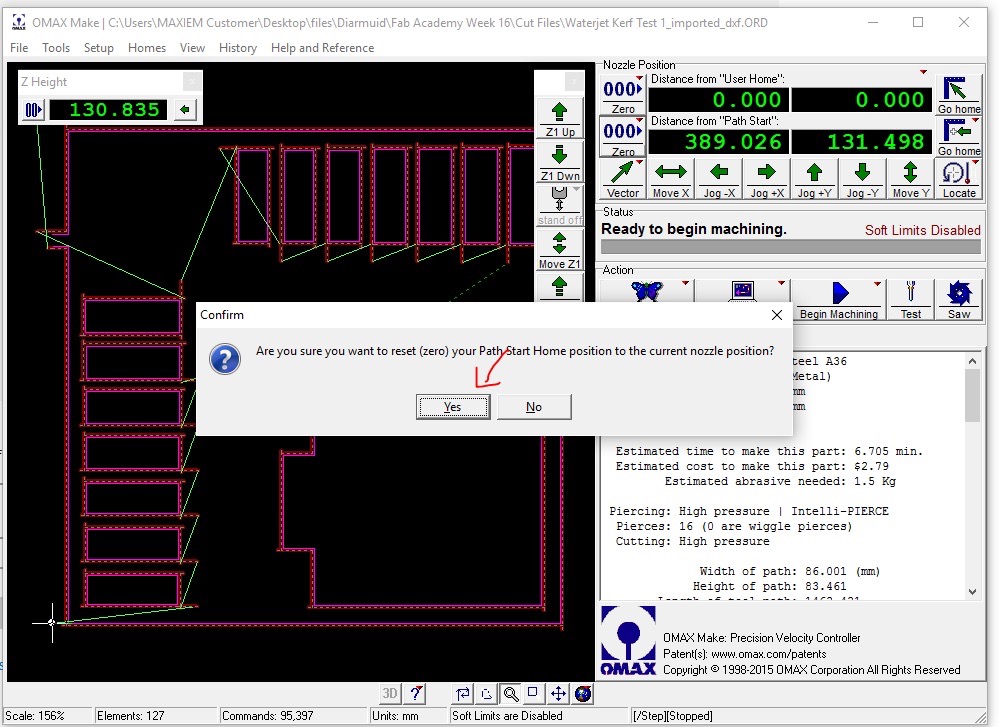Image resolution: width=999 pixels, height=727 pixels.
Task: Close the Confirm dialog
Action: (x=777, y=315)
